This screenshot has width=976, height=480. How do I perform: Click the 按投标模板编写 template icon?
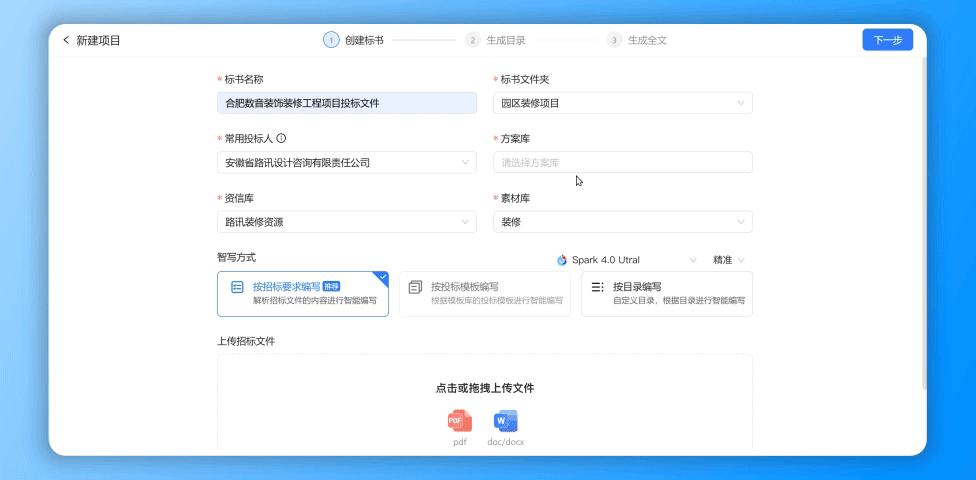(415, 287)
